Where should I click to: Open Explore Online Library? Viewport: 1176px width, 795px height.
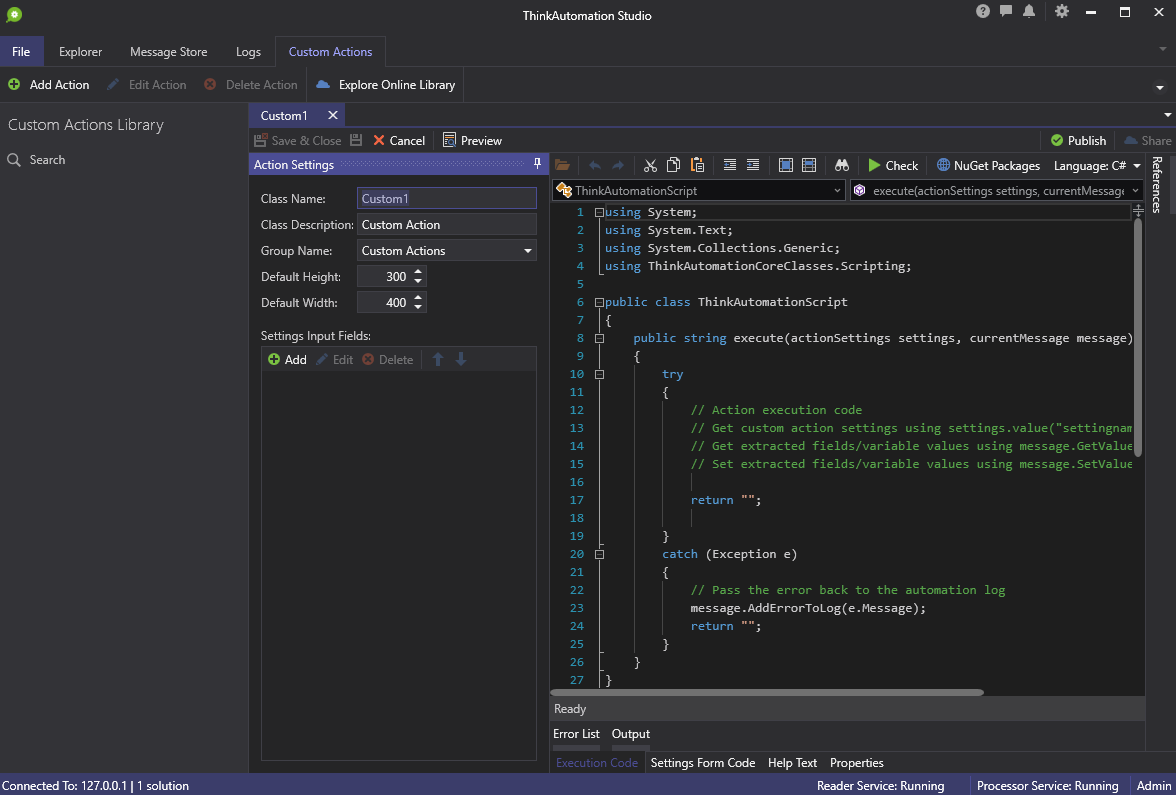coord(386,85)
